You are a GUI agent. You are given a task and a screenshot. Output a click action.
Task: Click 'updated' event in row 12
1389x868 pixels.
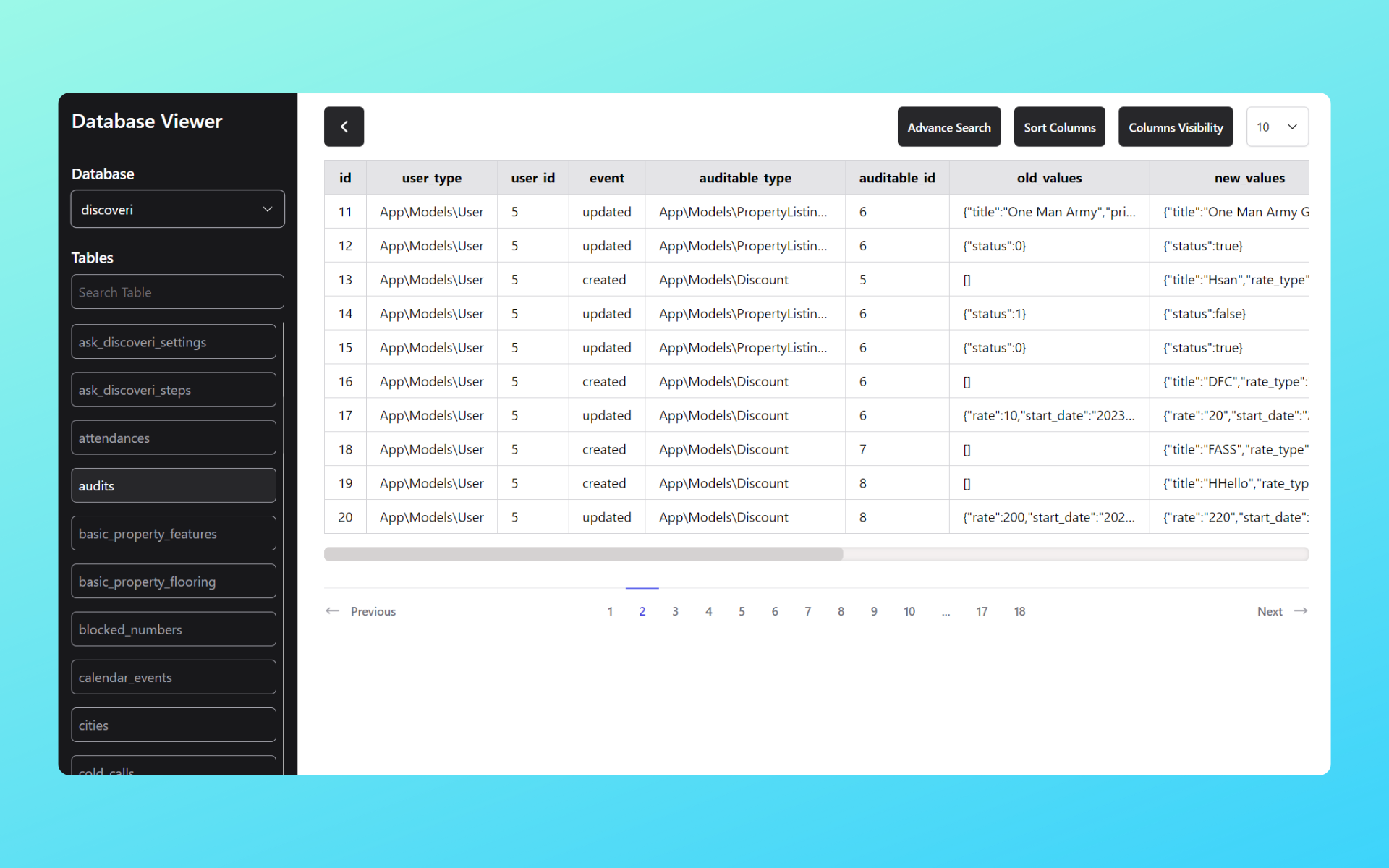(606, 246)
